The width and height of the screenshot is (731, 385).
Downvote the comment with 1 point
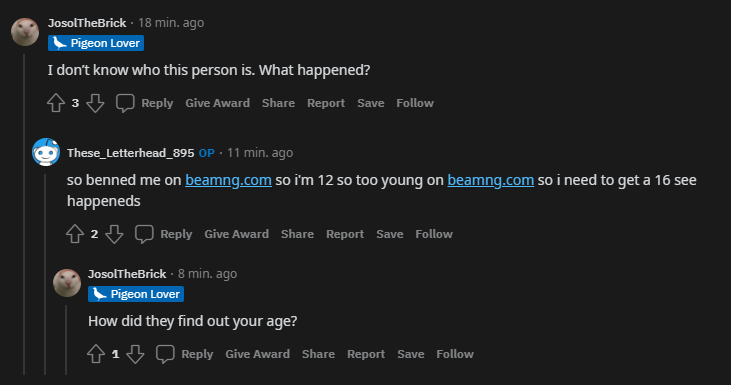click(135, 354)
